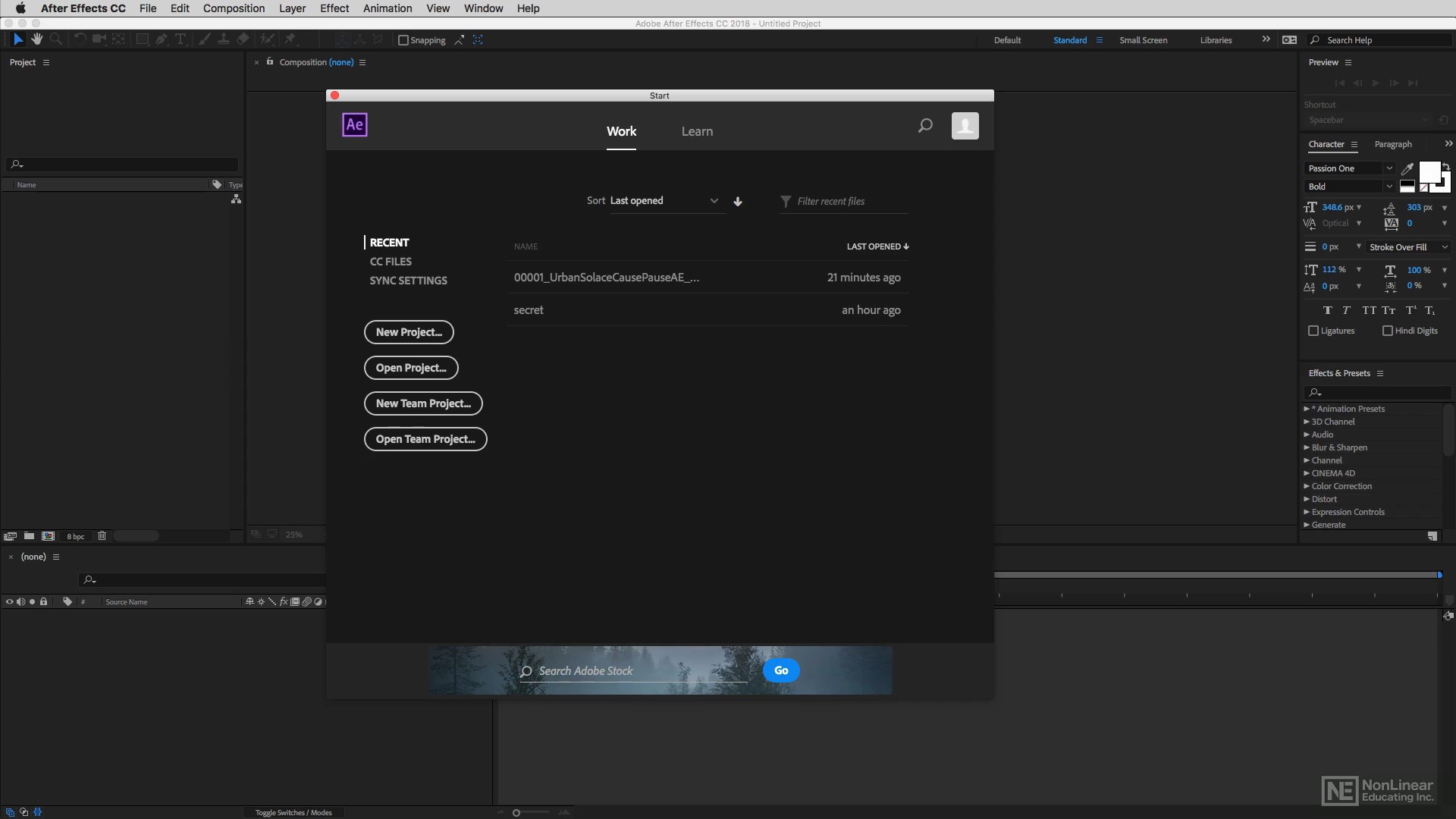Open the user profile avatar icon
This screenshot has height=819, width=1456.
[965, 126]
